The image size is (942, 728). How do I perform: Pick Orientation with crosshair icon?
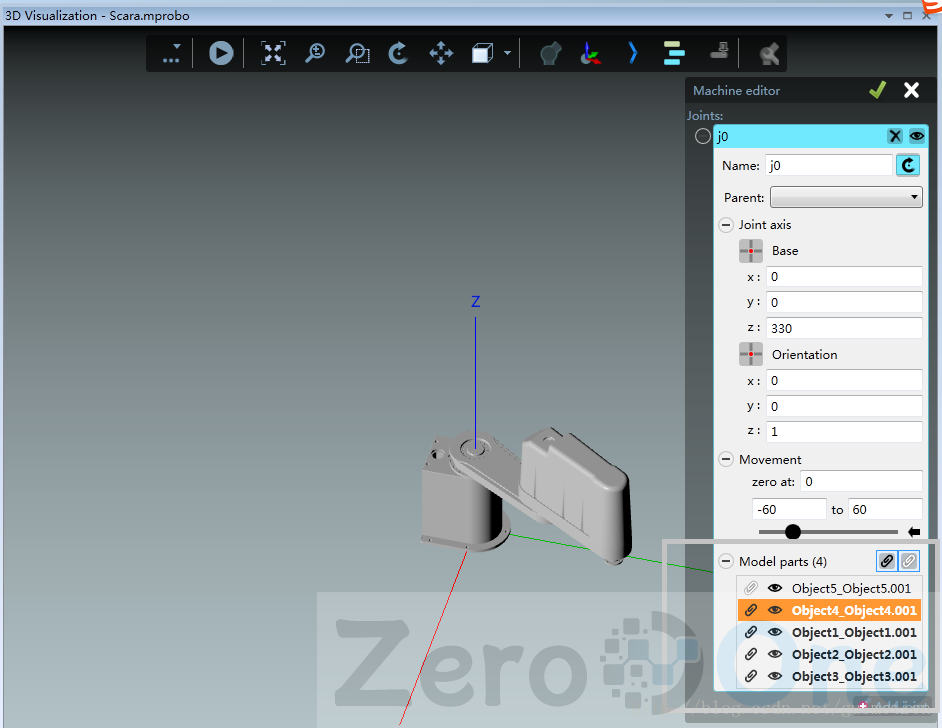[750, 354]
